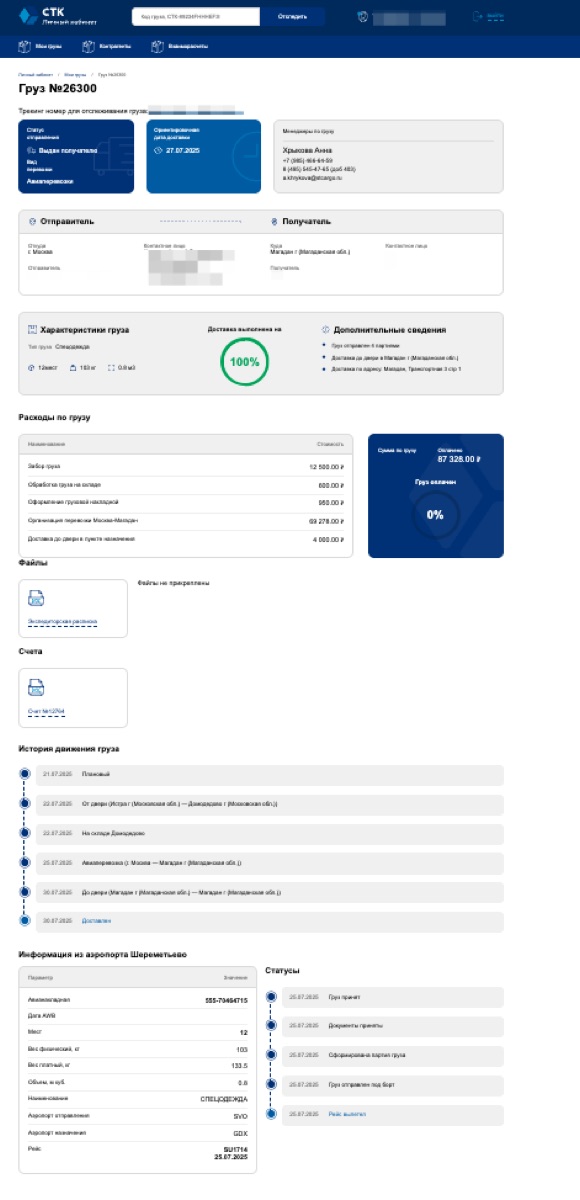Image resolution: width=580 pixels, height=1200 pixels.
Task: Open the Счет №12764 document icon
Action: pos(37,688)
